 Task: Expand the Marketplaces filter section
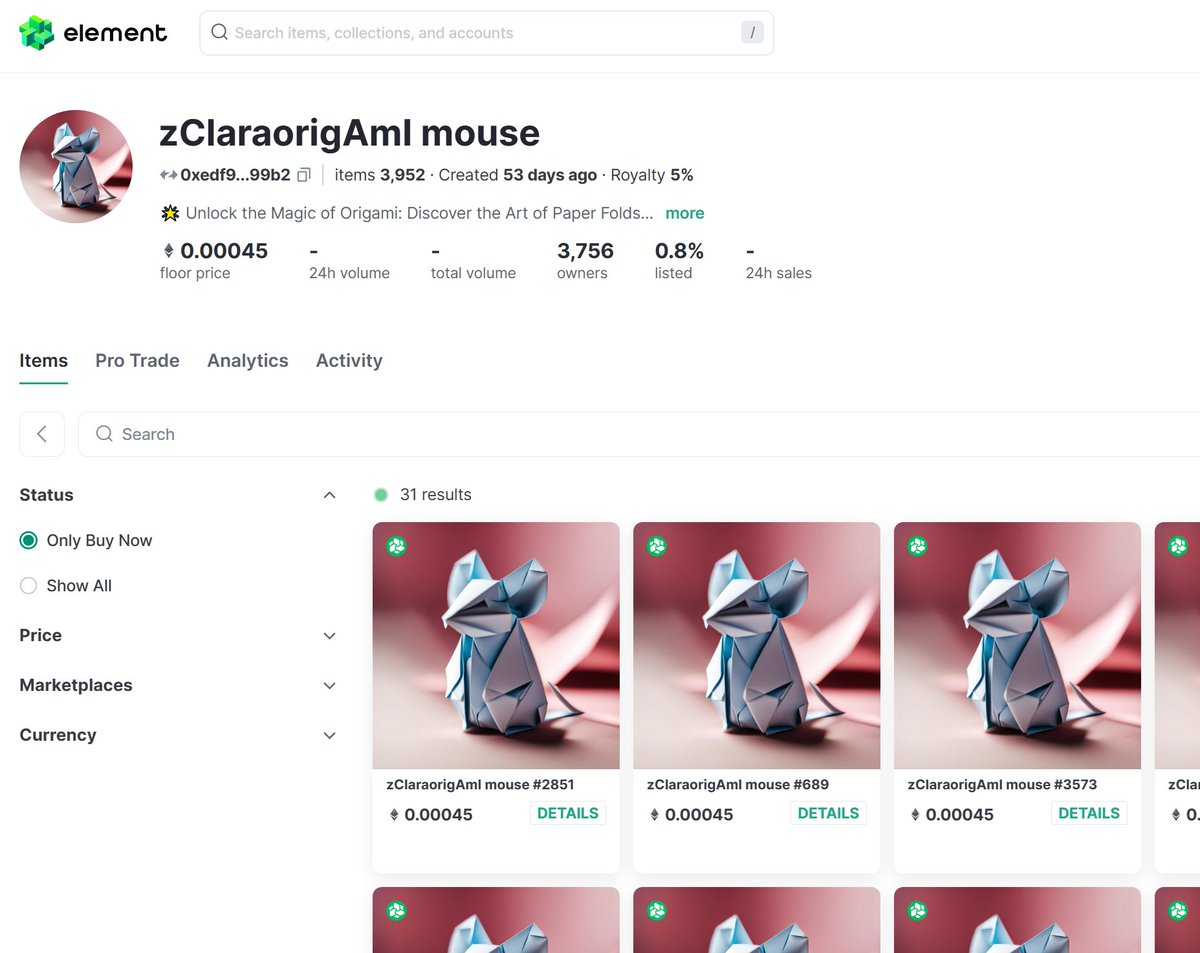[x=330, y=686]
